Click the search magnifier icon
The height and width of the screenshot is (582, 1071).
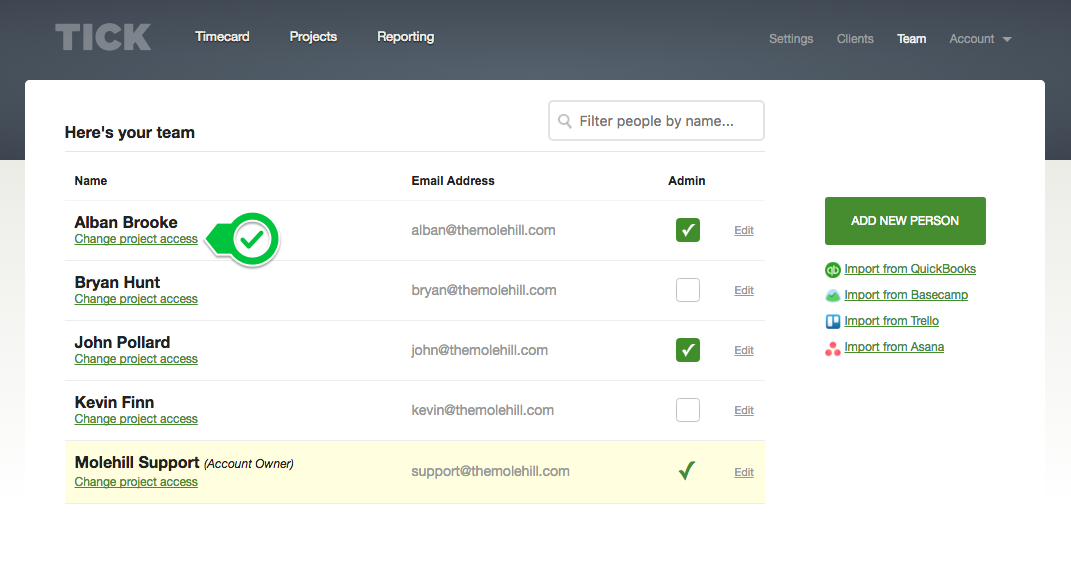565,121
